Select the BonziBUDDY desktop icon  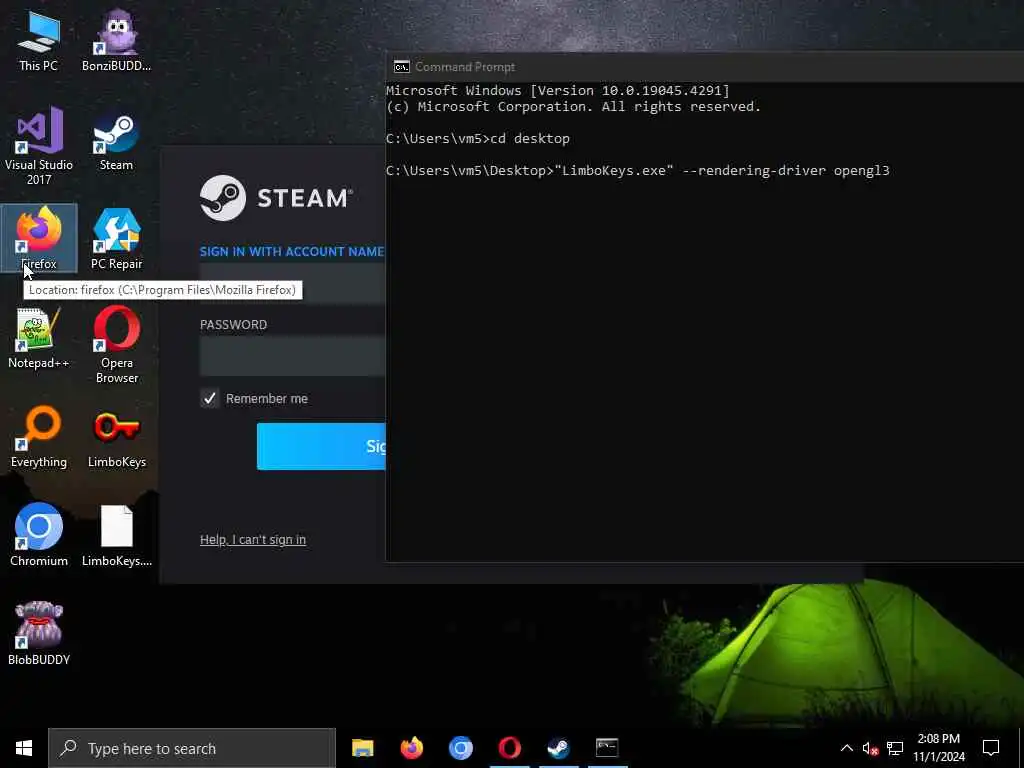tap(116, 40)
